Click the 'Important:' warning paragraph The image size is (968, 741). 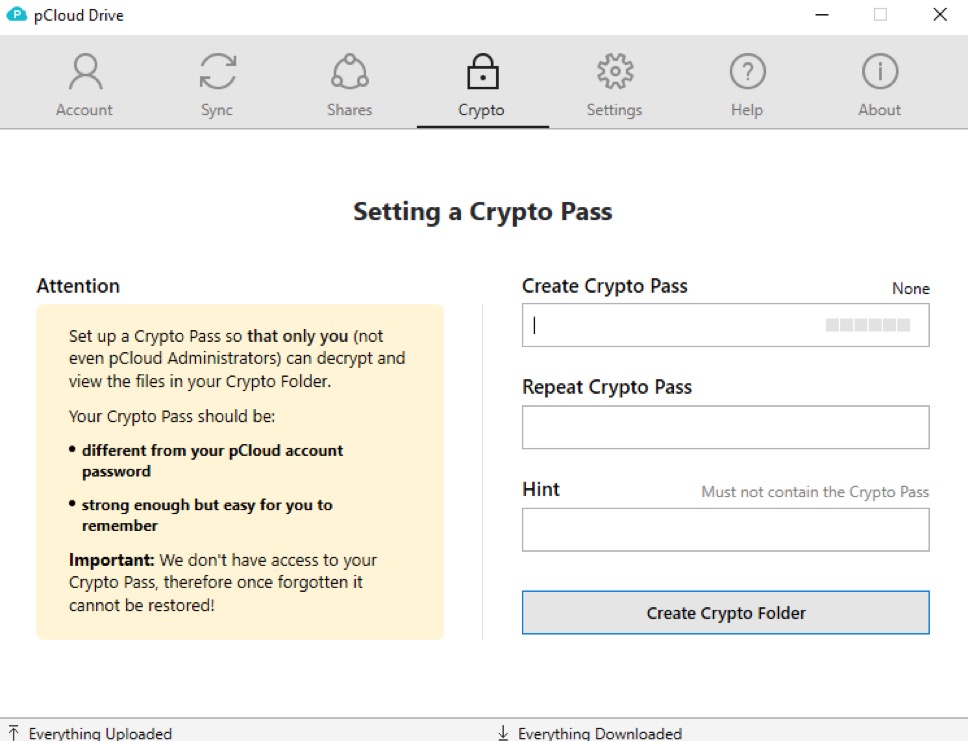(222, 582)
